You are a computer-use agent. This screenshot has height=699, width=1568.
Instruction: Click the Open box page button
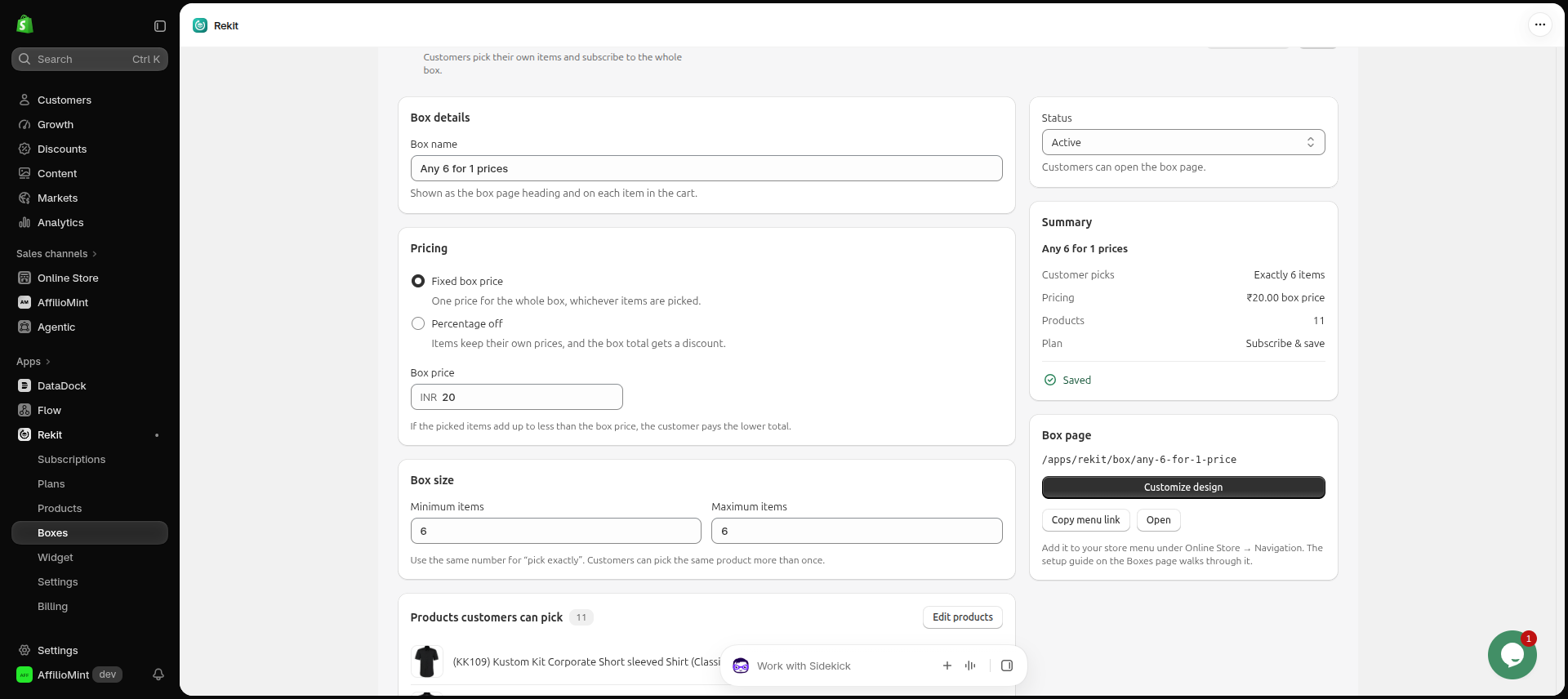tap(1159, 520)
